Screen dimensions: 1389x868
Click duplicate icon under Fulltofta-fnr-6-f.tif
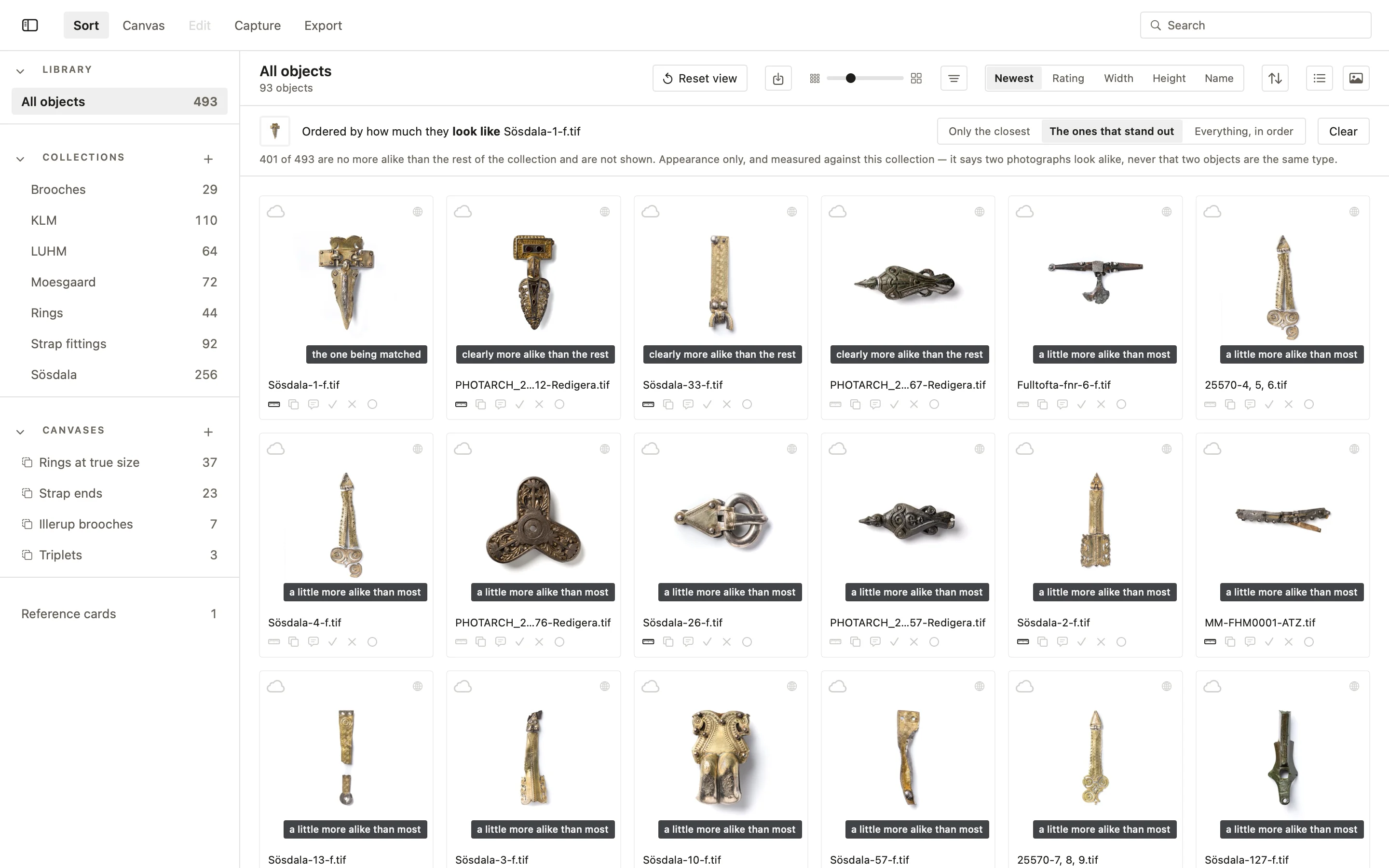tap(1042, 404)
